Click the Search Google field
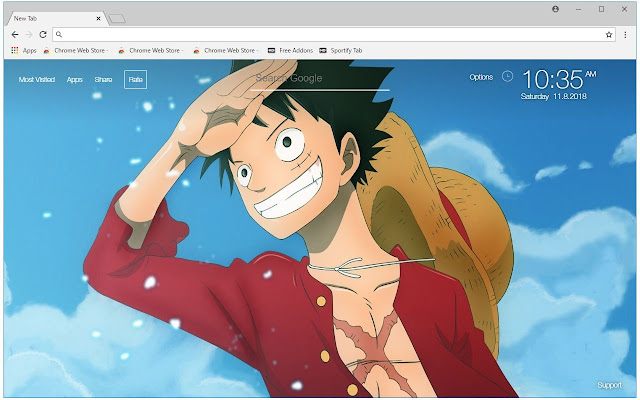The image size is (640, 400). 320,79
